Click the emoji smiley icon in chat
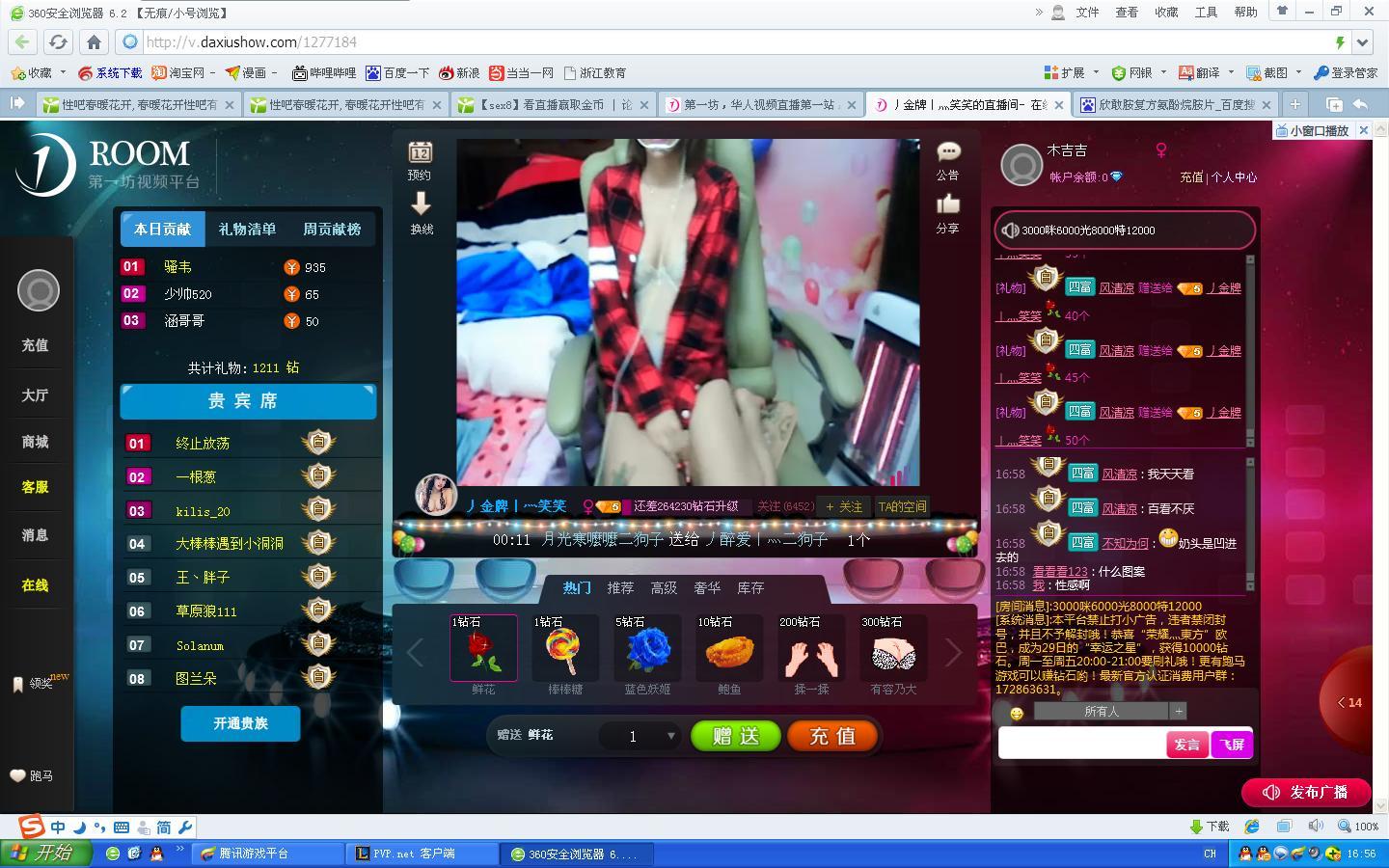1389x868 pixels. tap(1016, 713)
